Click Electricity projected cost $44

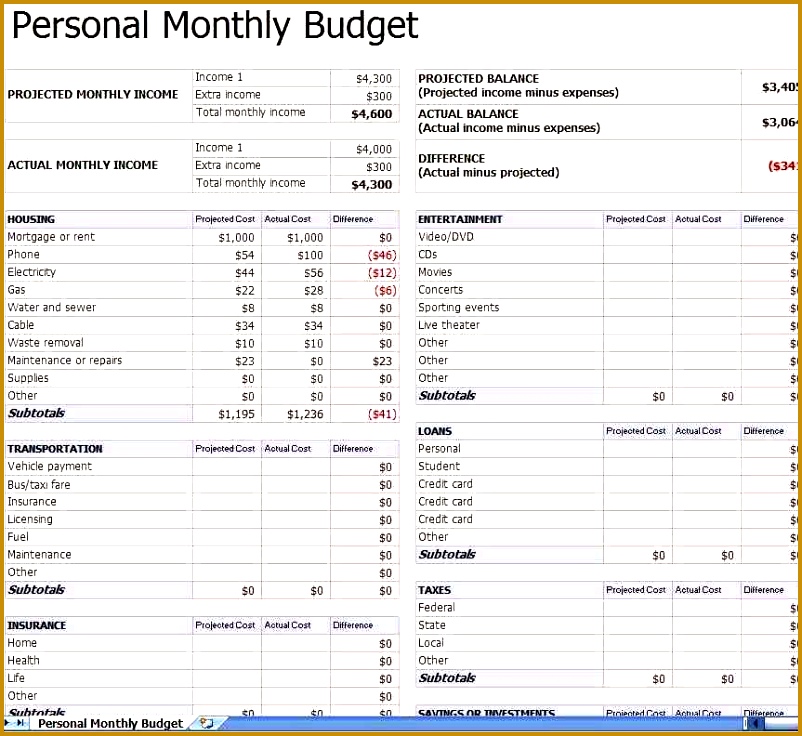pyautogui.click(x=244, y=273)
